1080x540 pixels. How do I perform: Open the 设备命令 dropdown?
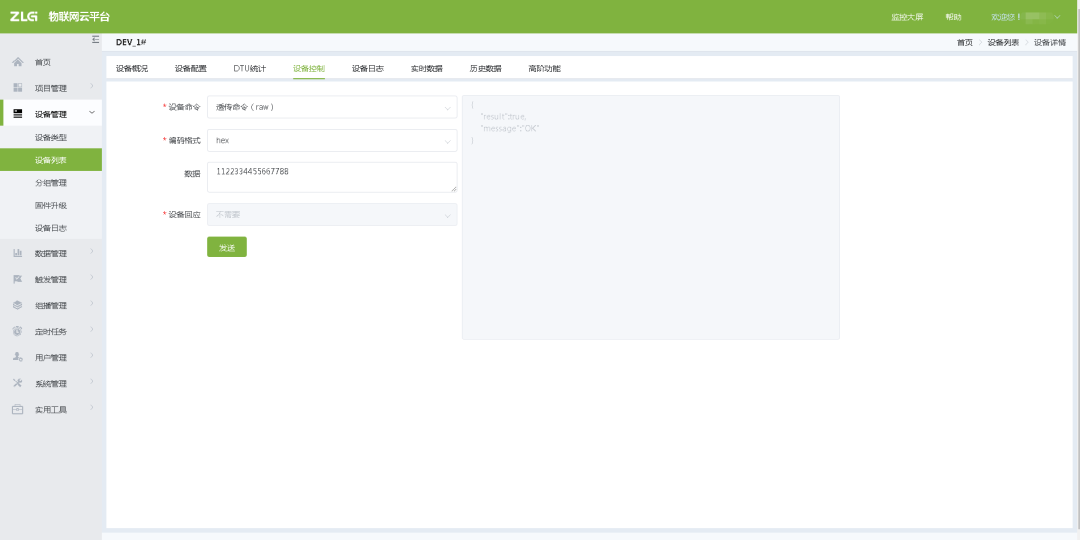pos(332,107)
